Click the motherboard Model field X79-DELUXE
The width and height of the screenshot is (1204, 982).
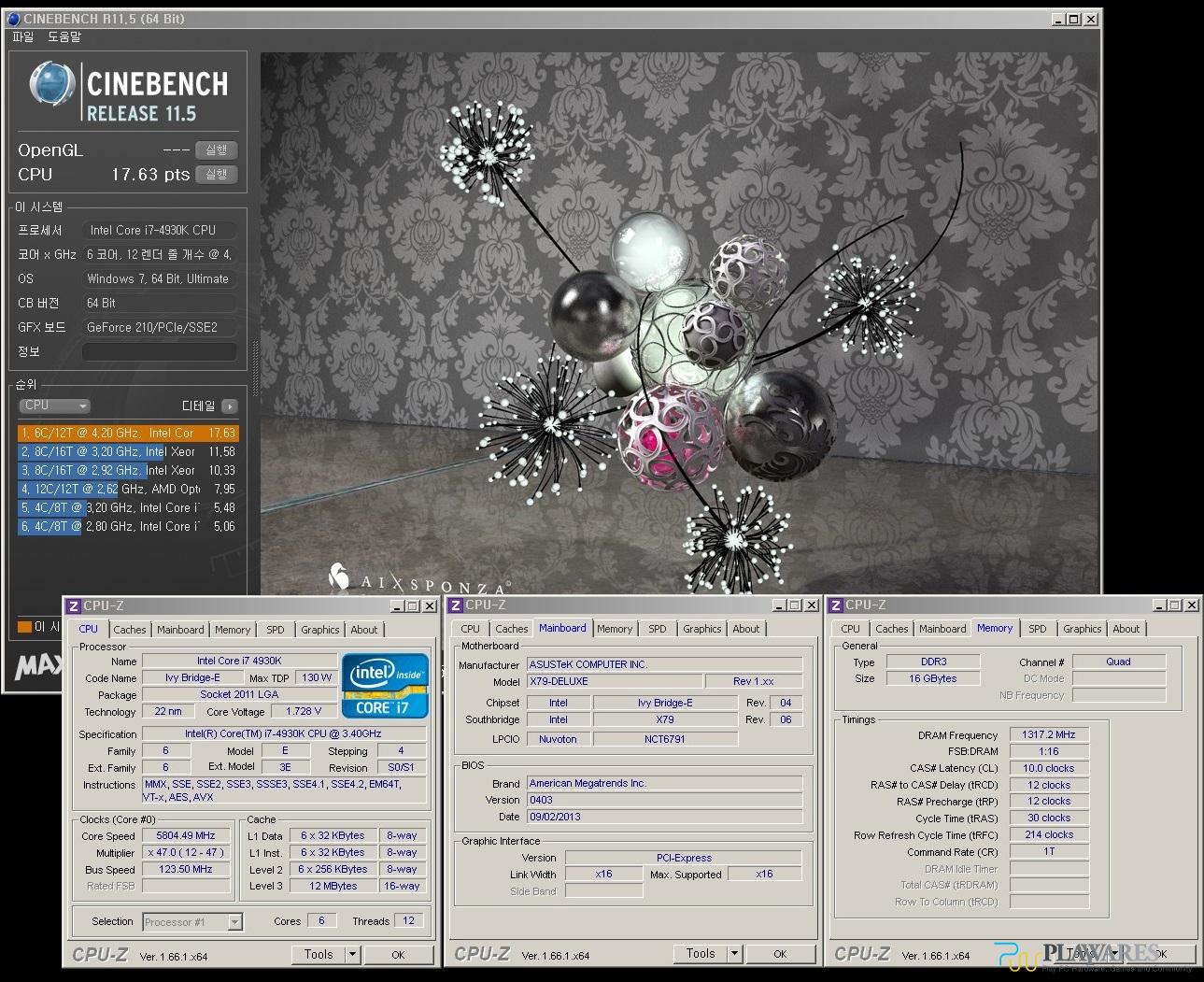615,681
